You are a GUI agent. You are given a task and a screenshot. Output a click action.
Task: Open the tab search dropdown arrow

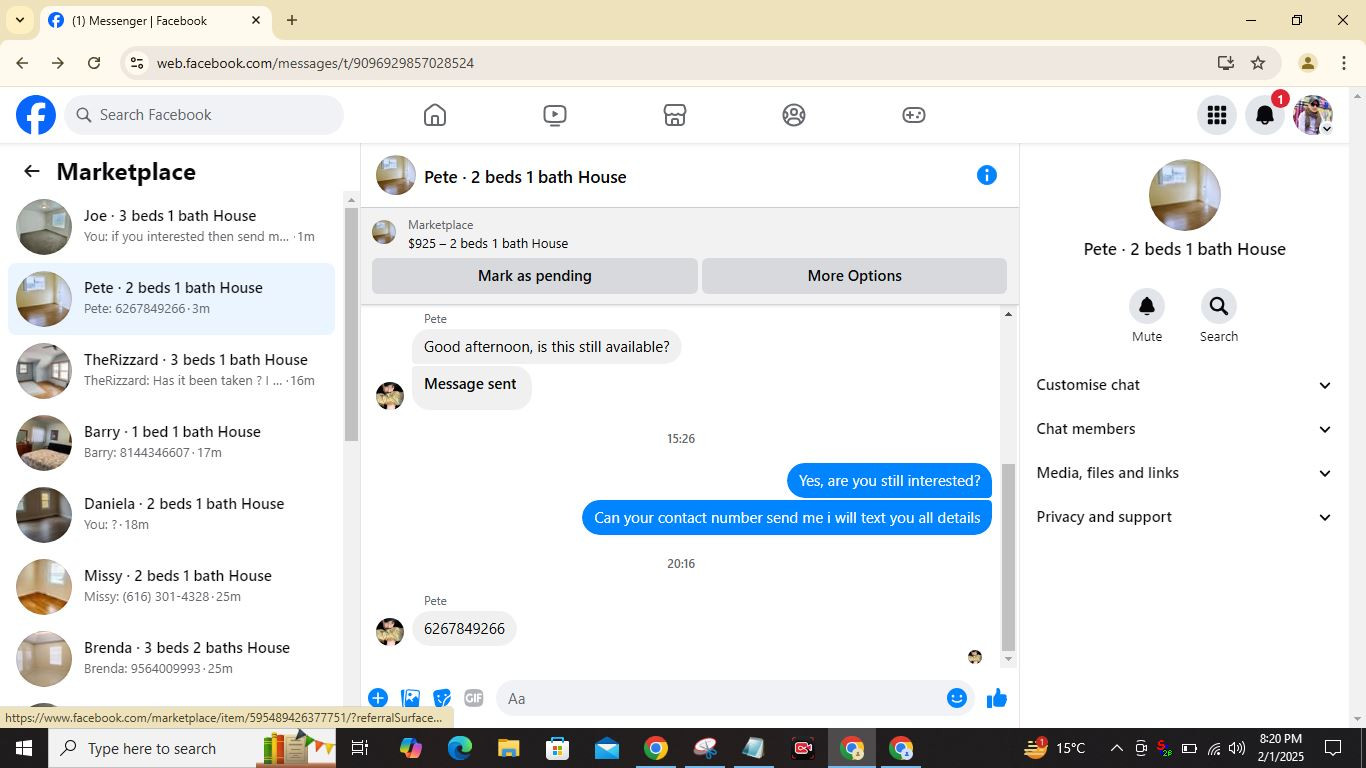click(x=19, y=20)
